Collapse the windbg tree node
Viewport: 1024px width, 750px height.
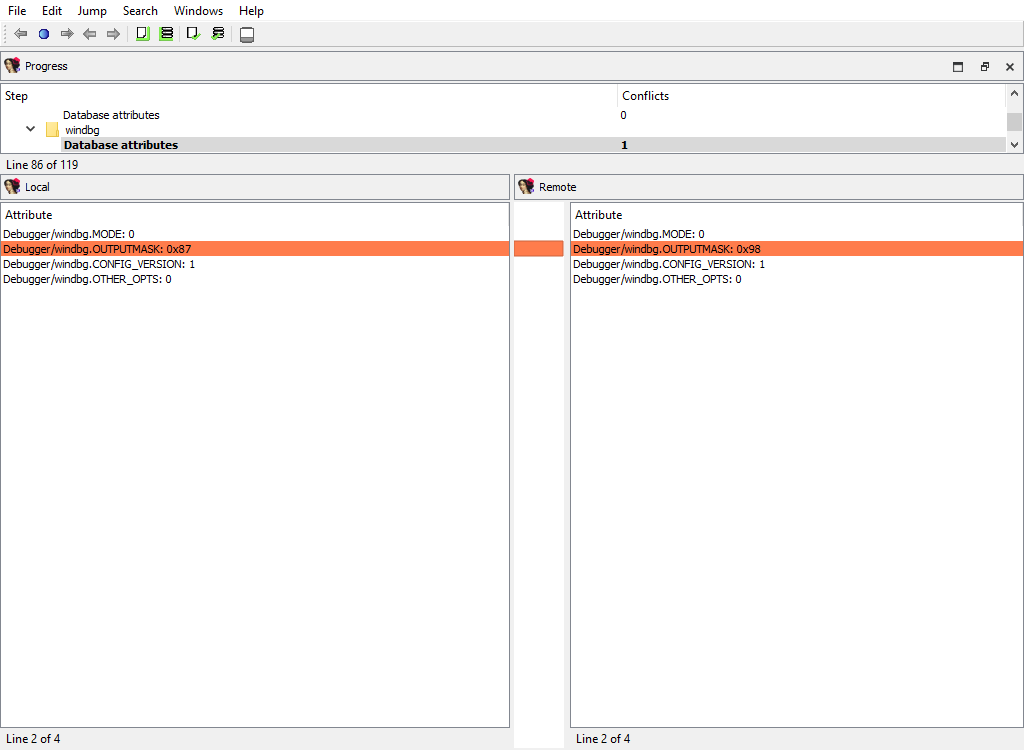30,130
